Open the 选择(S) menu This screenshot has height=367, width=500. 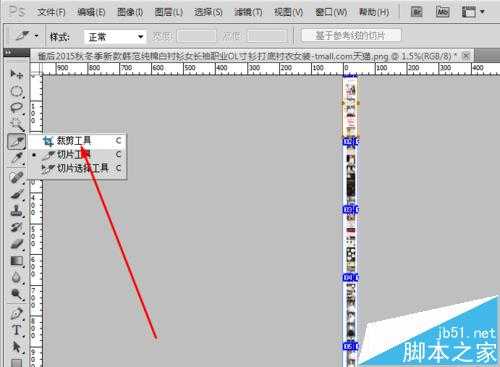tap(208, 12)
